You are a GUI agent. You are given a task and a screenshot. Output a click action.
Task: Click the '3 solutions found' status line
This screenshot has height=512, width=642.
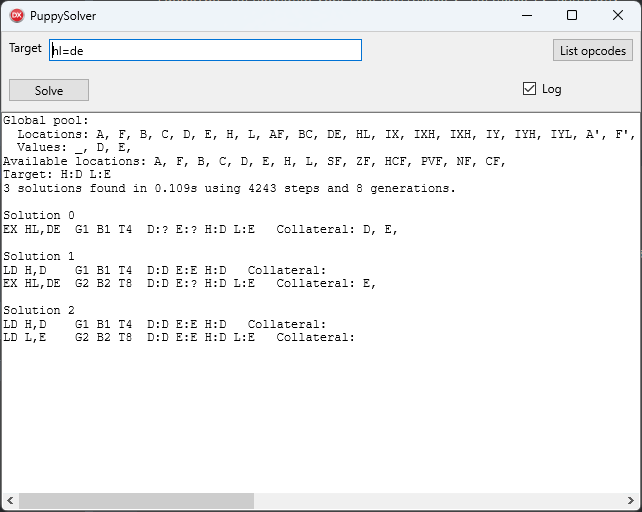pos(229,188)
